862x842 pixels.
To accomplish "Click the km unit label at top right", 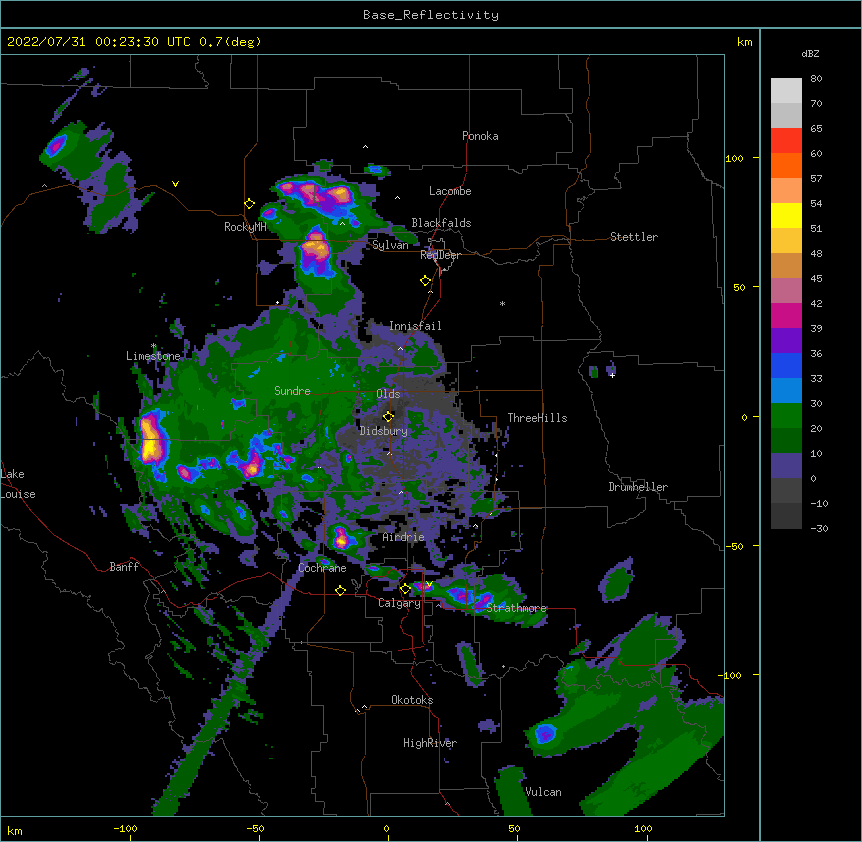I will click(x=744, y=42).
